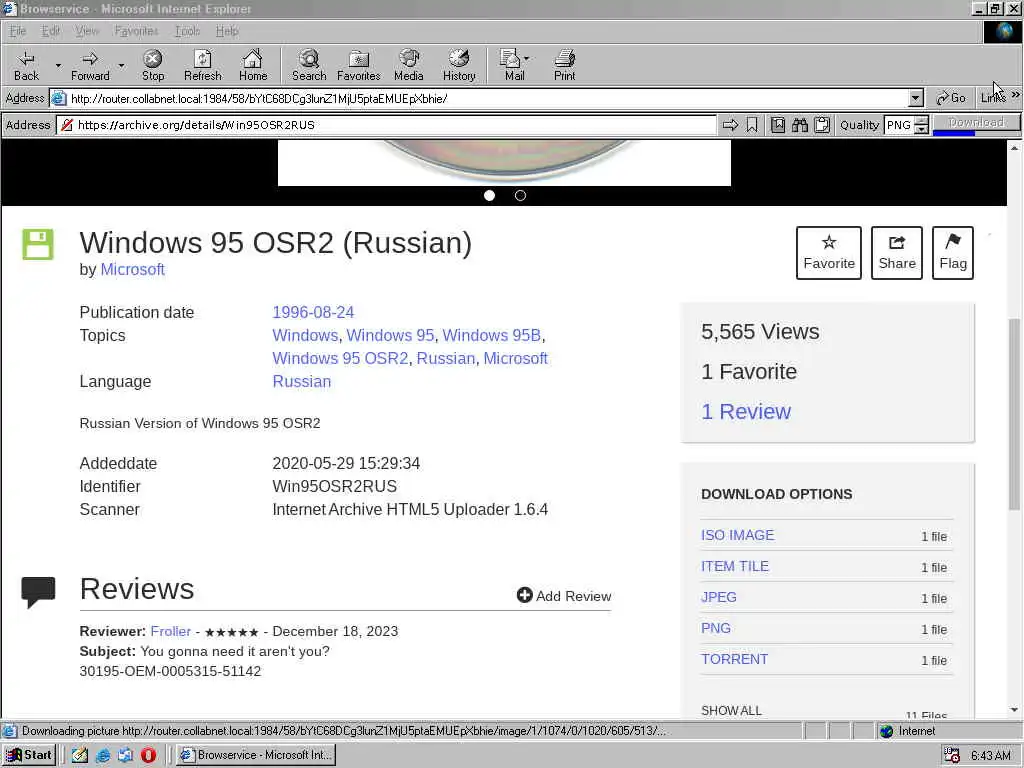Launch Internet Explorer from quick launch
The height and width of the screenshot is (768, 1024).
[x=103, y=755]
